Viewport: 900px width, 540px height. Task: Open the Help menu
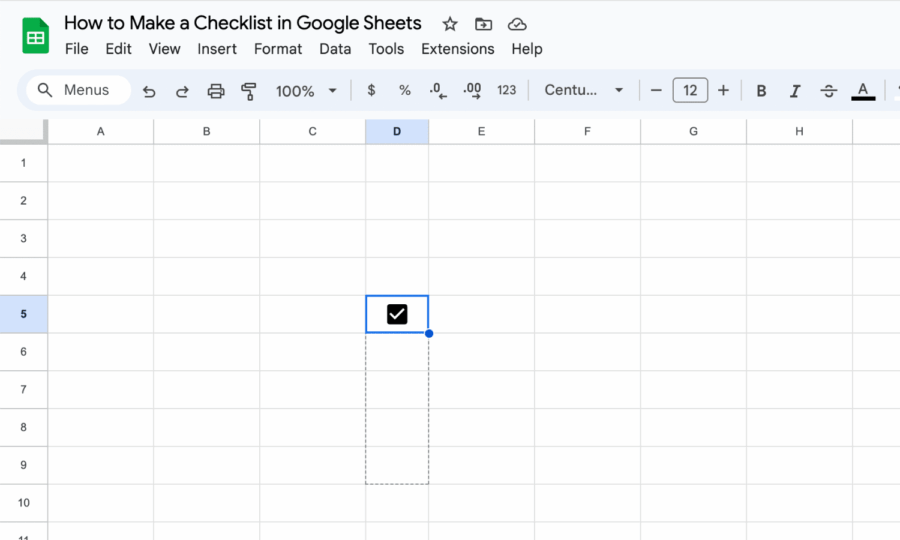point(527,49)
